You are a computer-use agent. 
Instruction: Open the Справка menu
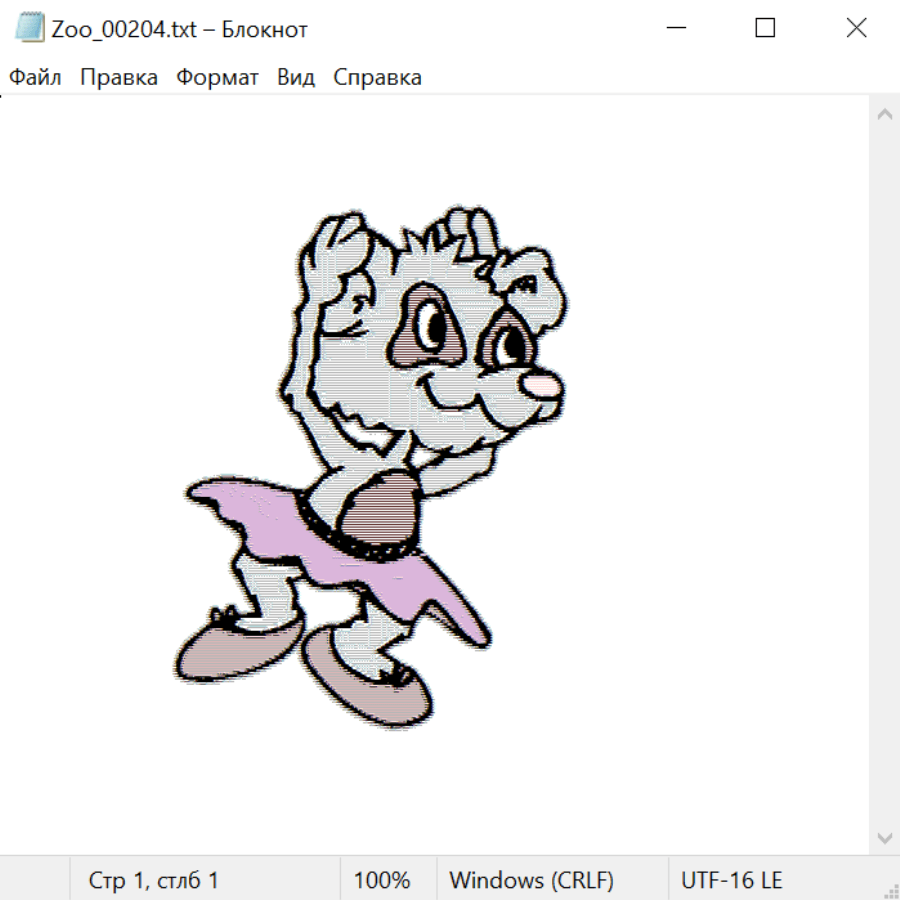pyautogui.click(x=377, y=78)
